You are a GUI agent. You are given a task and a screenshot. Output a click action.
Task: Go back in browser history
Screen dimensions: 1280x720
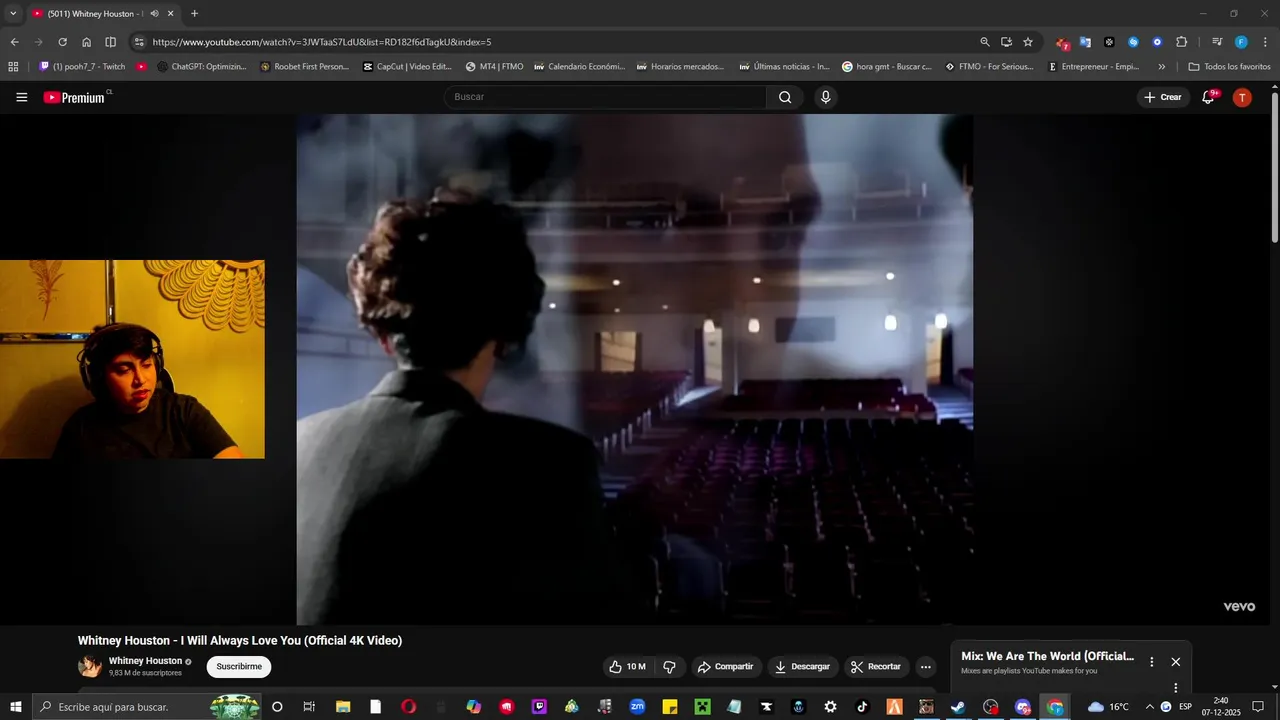pos(15,42)
